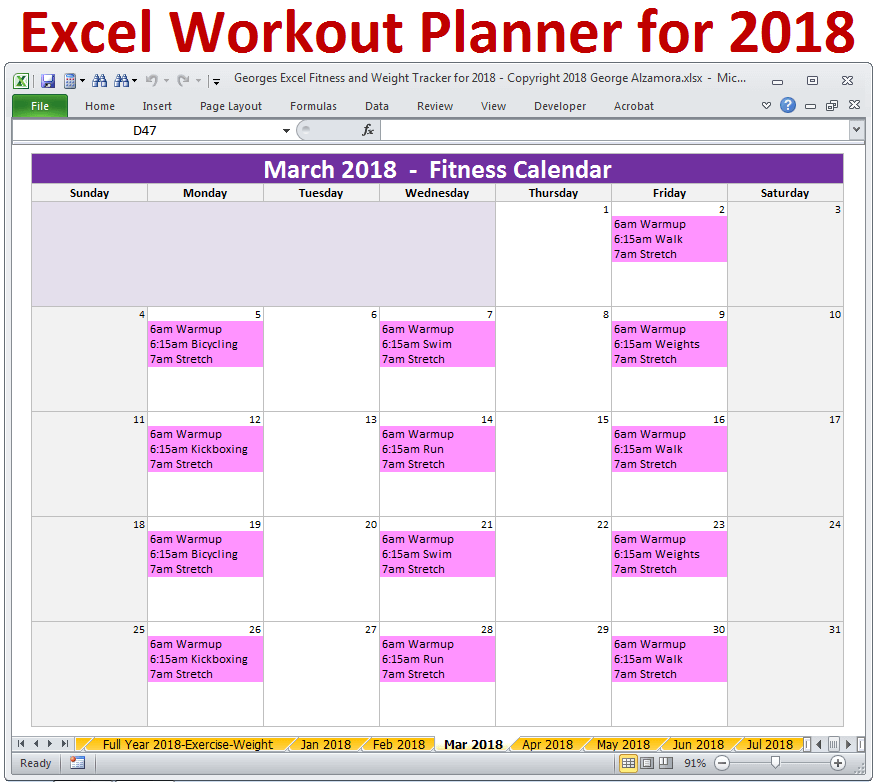Click the Excel program icon in the title bar
Screen dimensions: 875x784
tap(21, 80)
